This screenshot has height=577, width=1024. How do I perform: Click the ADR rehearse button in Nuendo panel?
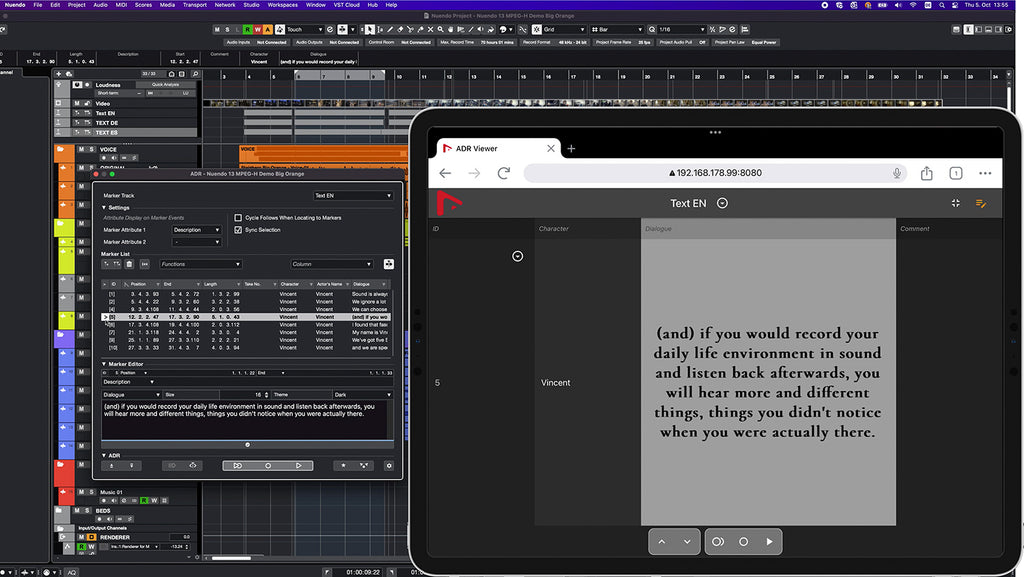(238, 465)
